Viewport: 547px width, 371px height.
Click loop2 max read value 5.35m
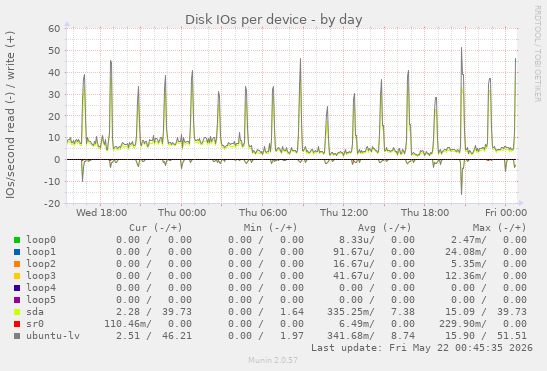point(466,264)
